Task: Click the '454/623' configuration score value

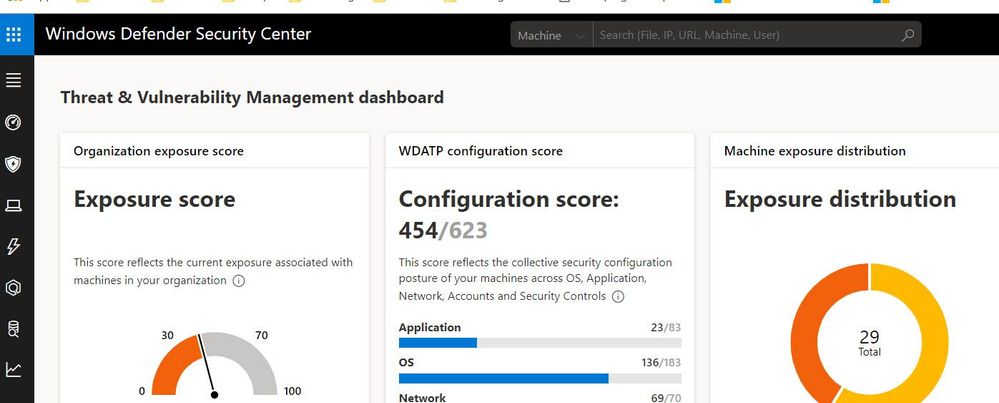Action: 443,230
